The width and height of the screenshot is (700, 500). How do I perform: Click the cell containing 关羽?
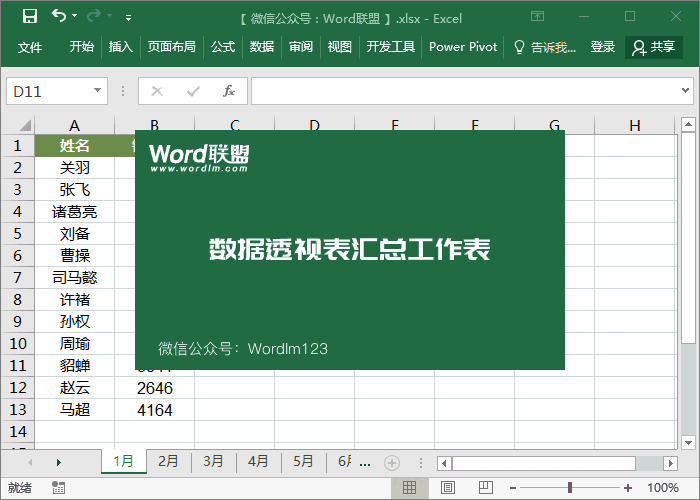click(75, 167)
